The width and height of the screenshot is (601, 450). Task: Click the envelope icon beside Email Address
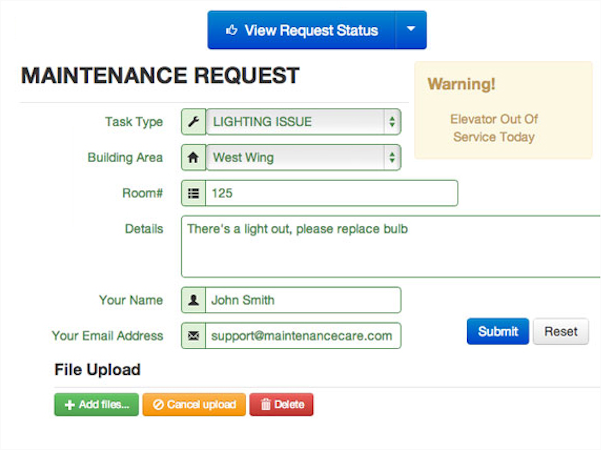click(193, 336)
